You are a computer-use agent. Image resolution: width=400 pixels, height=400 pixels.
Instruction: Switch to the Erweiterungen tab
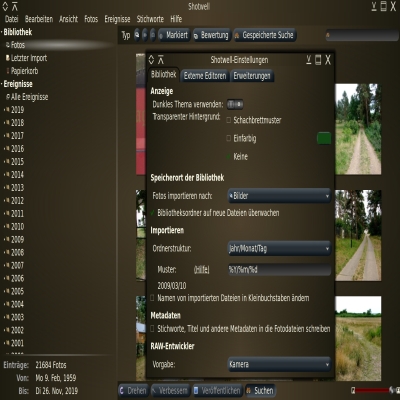[x=252, y=76]
